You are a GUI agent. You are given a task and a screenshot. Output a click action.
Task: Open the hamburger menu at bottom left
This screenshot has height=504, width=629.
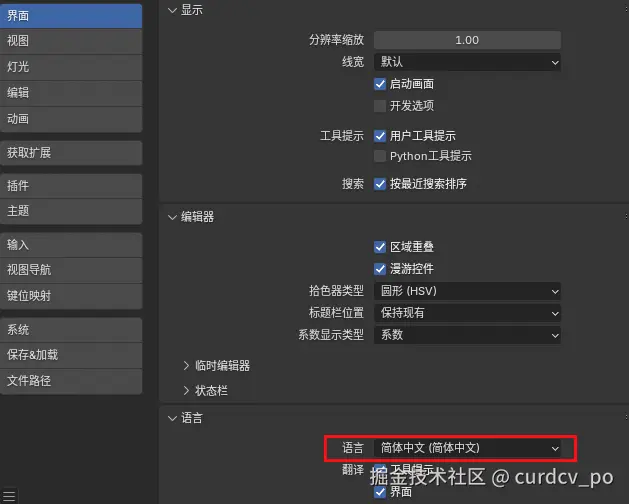(9, 496)
